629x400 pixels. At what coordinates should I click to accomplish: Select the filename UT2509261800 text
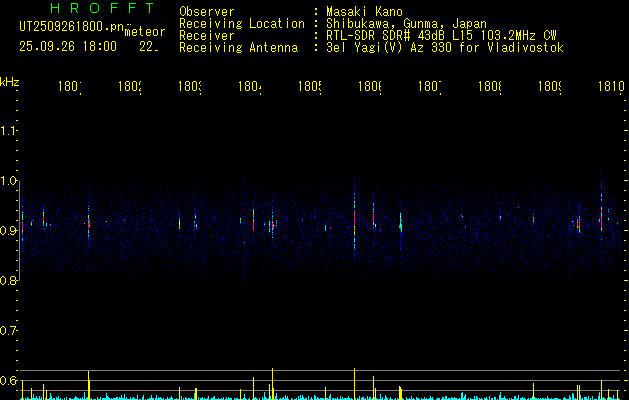pos(72,27)
